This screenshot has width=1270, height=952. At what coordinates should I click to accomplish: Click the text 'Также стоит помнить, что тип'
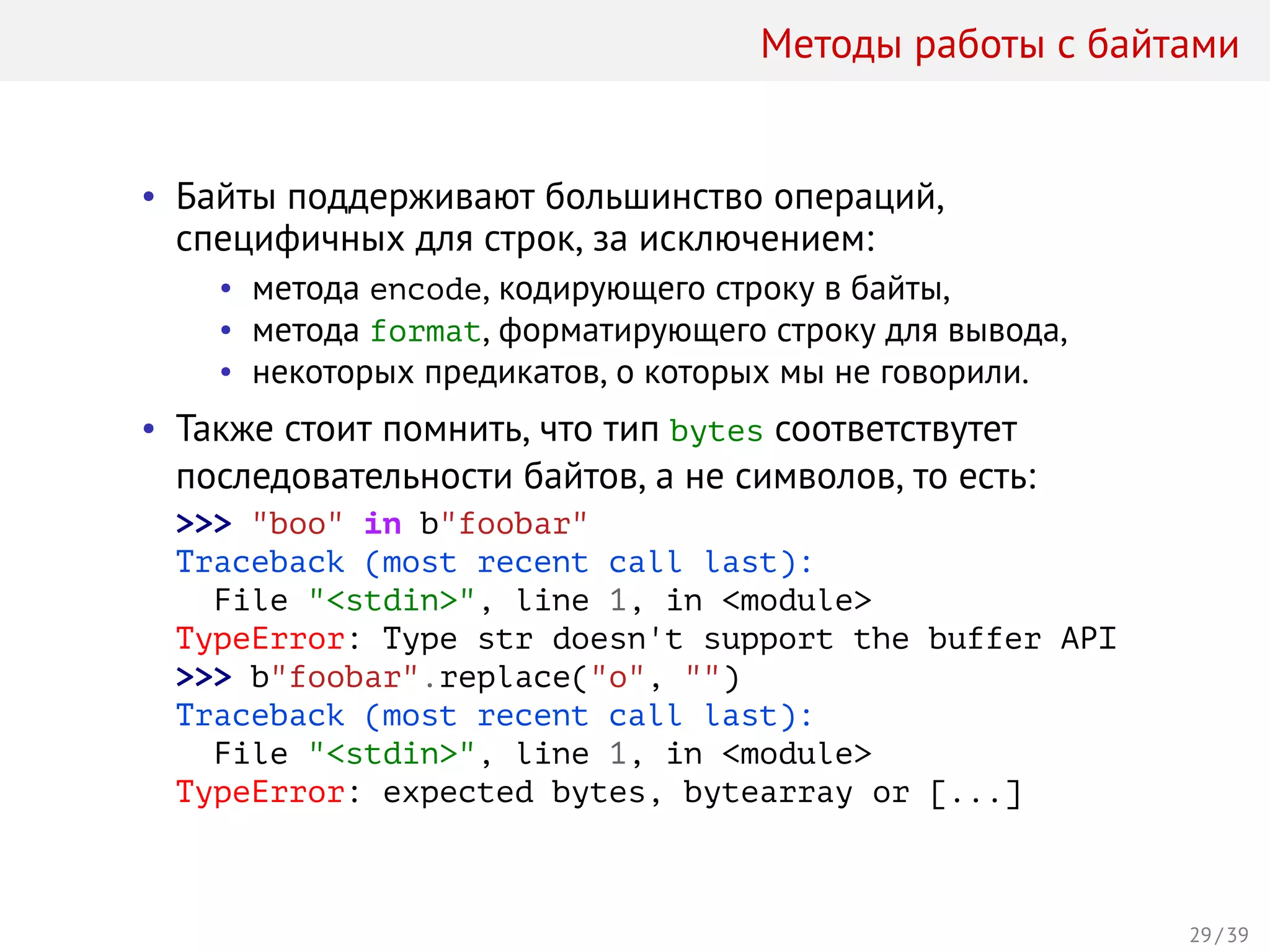[x=417, y=430]
